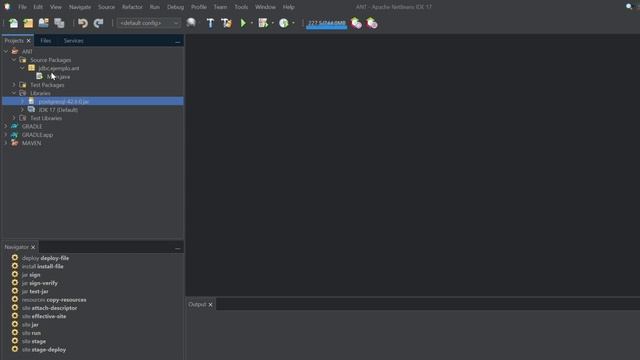Viewport: 640px width, 360px height.
Task: Close the Output tab
Action: [211, 304]
